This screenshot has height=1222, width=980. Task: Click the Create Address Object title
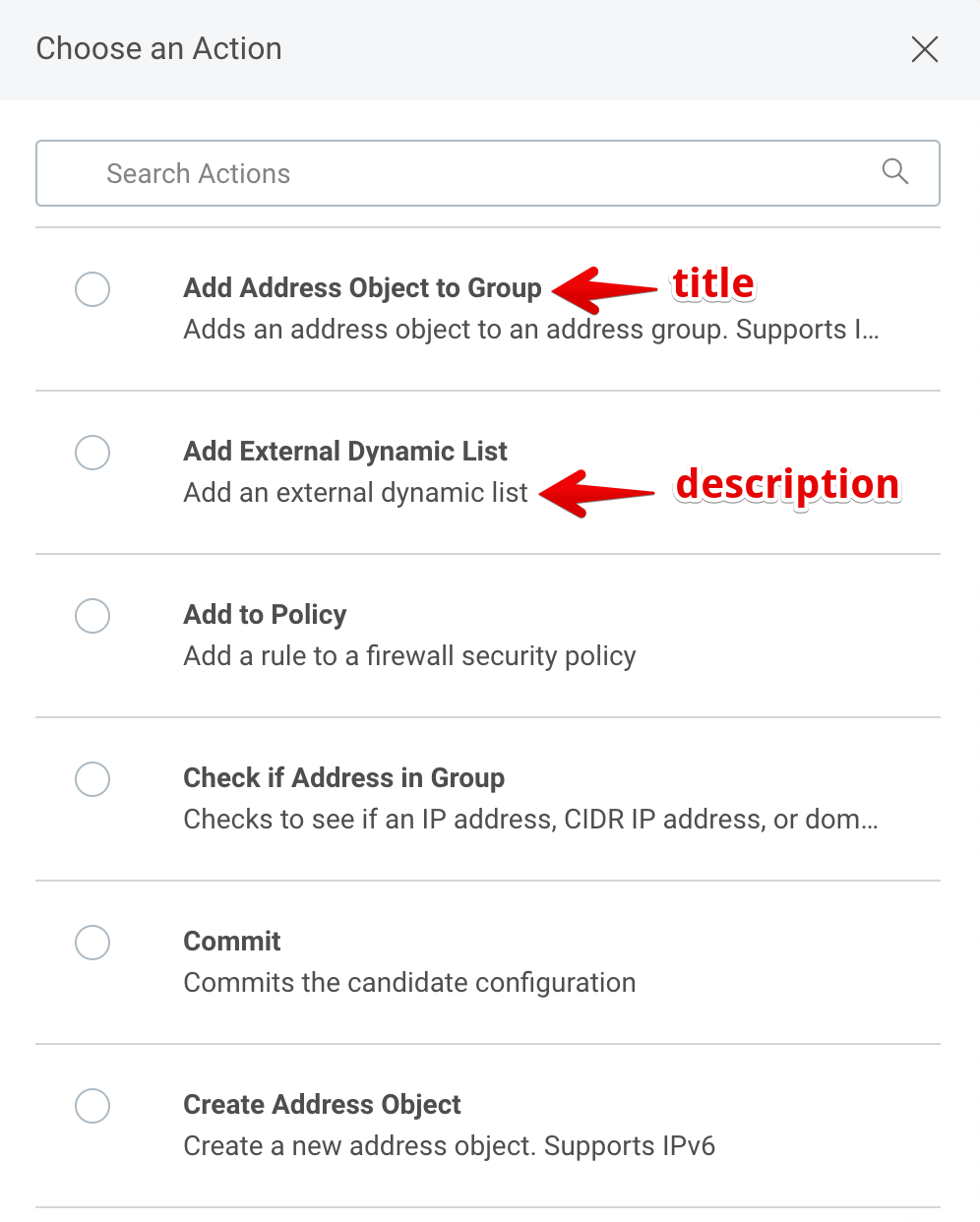click(x=322, y=1104)
